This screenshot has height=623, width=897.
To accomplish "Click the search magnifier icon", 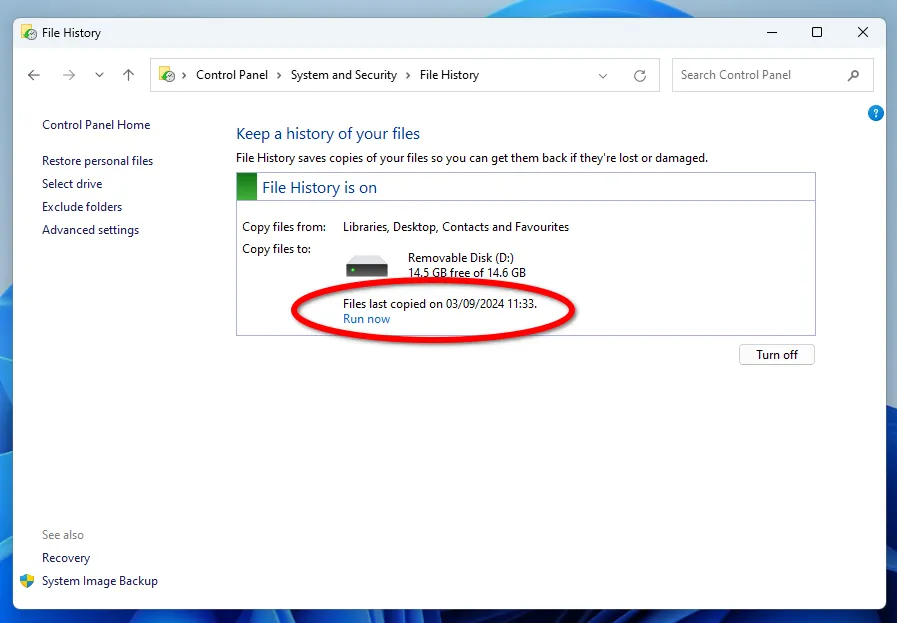I will point(853,75).
